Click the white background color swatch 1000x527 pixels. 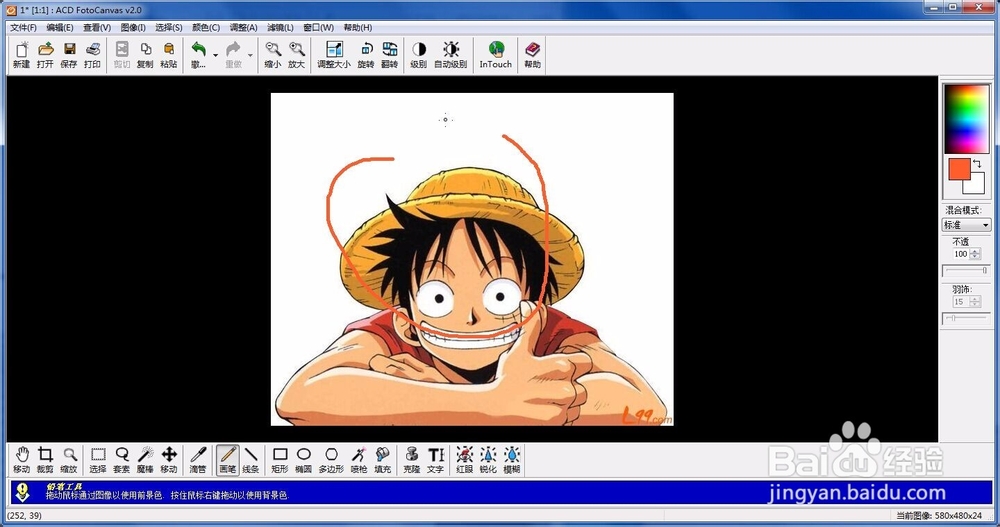tap(976, 185)
